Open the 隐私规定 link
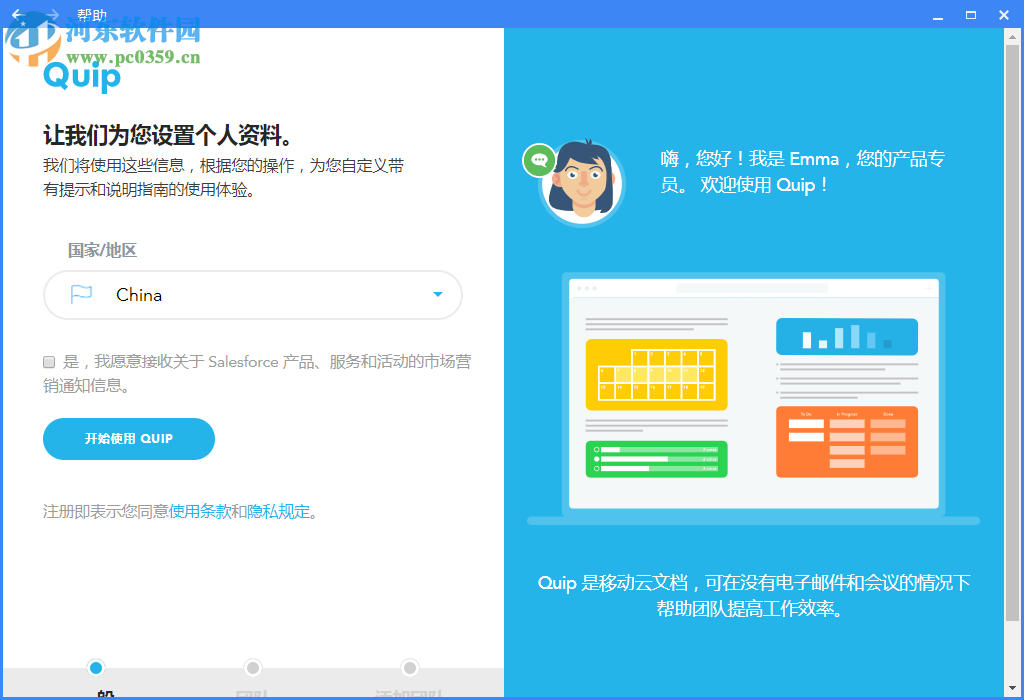 [x=278, y=511]
